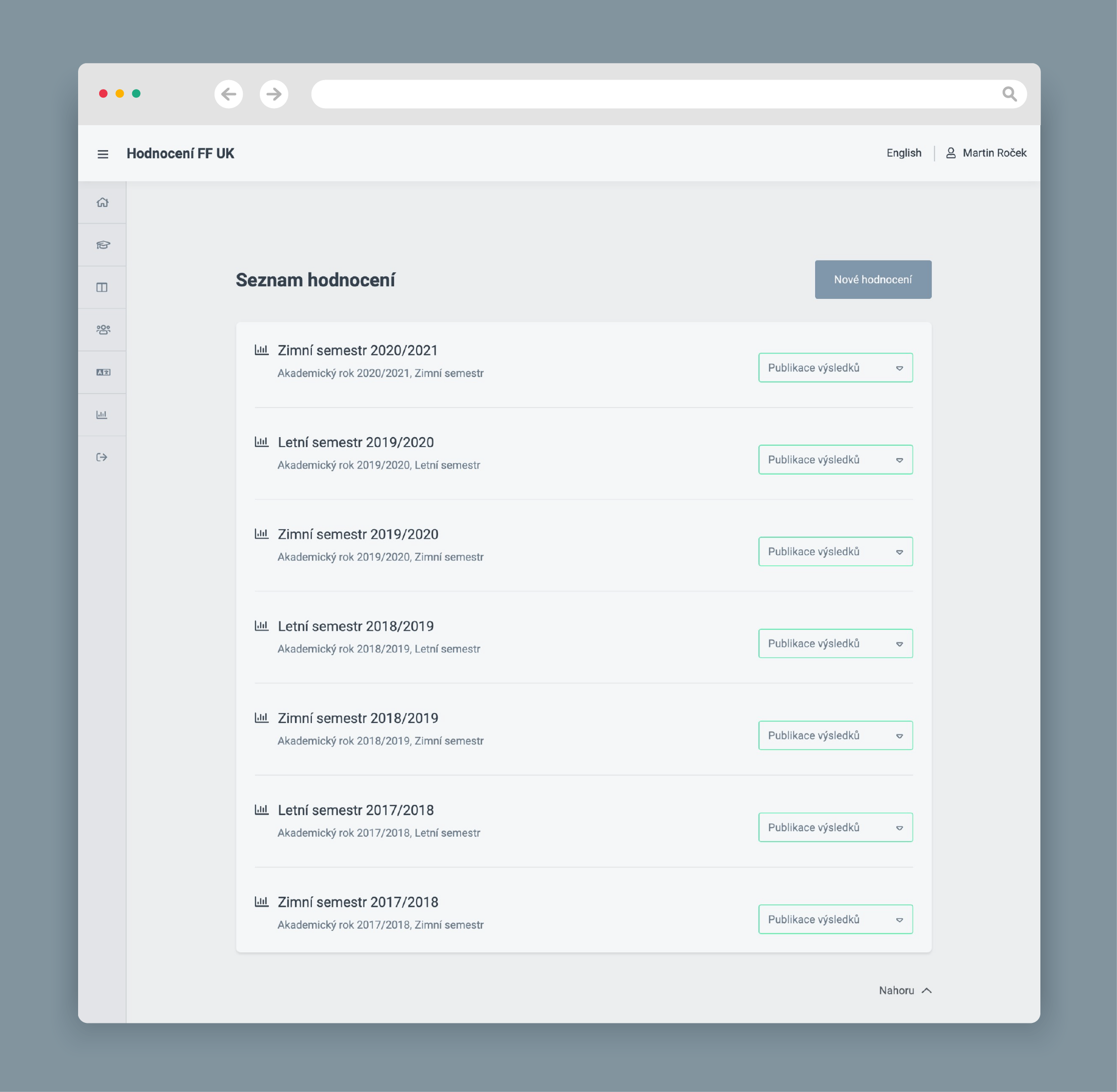Toggle hamburger menu icon top left

pos(104,153)
